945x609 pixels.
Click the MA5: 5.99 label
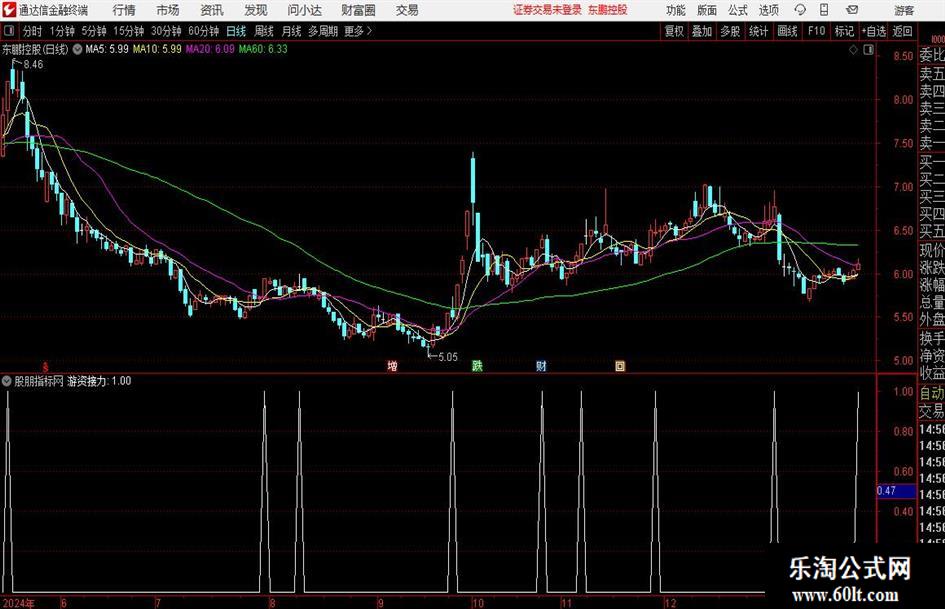click(x=107, y=49)
